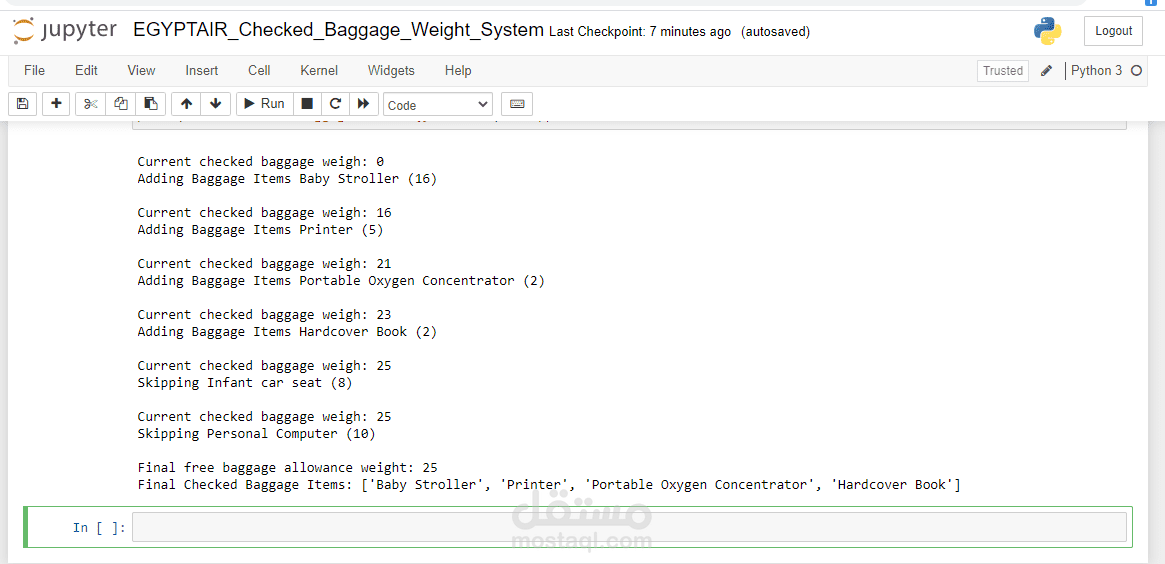Open the Edit menu
The width and height of the screenshot is (1165, 564).
point(86,71)
